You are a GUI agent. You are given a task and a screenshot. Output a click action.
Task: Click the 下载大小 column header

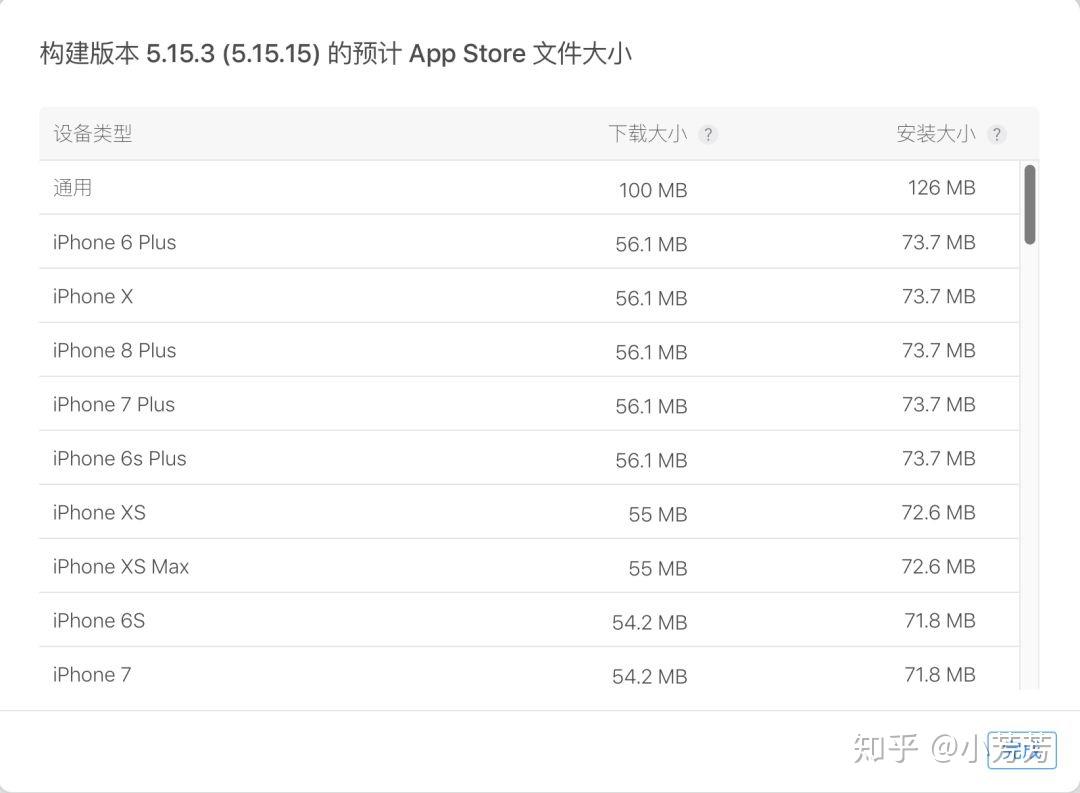pyautogui.click(x=648, y=133)
